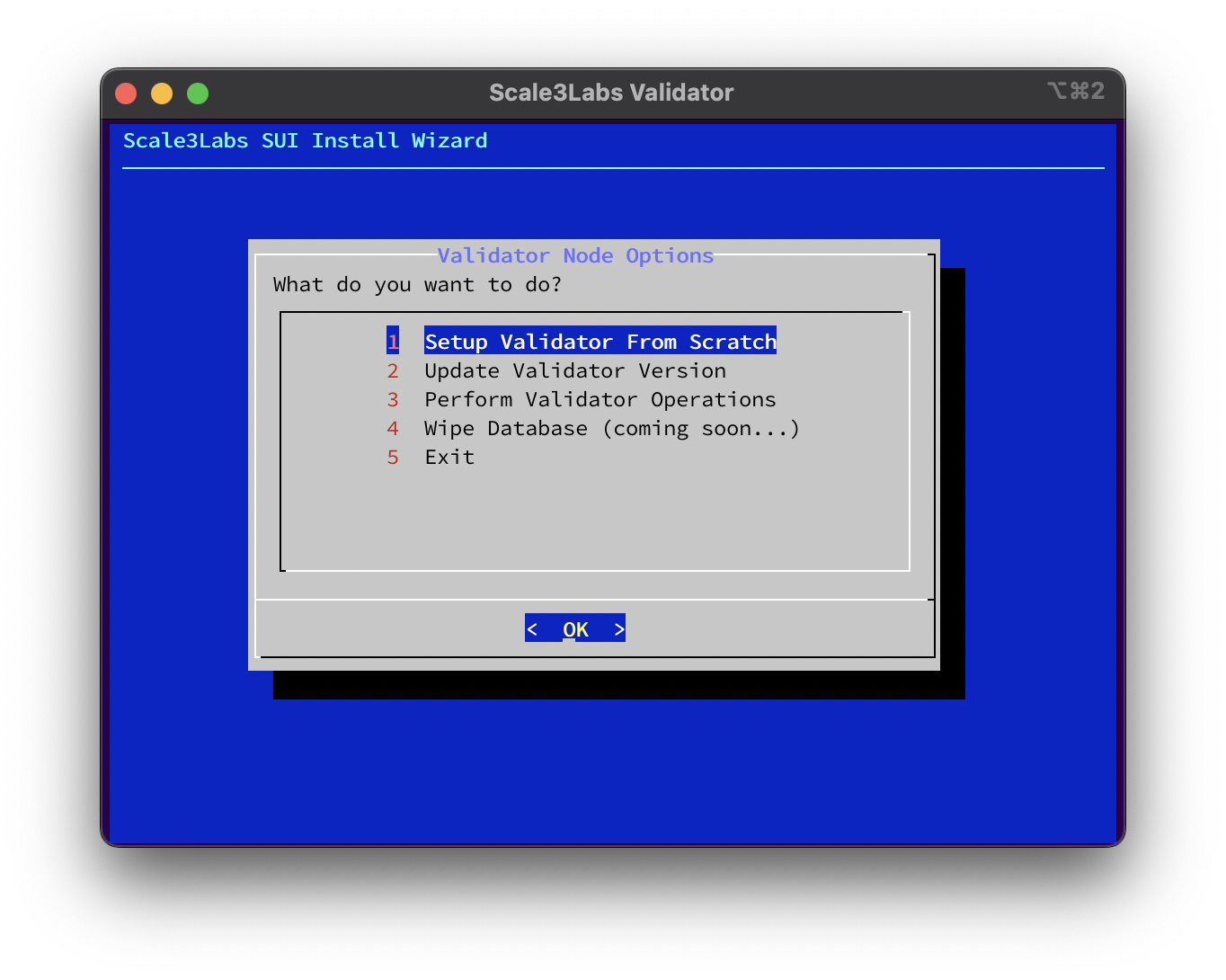Click the right angle bracket beside OK
Image resolution: width=1226 pixels, height=980 pixels.
tap(618, 628)
